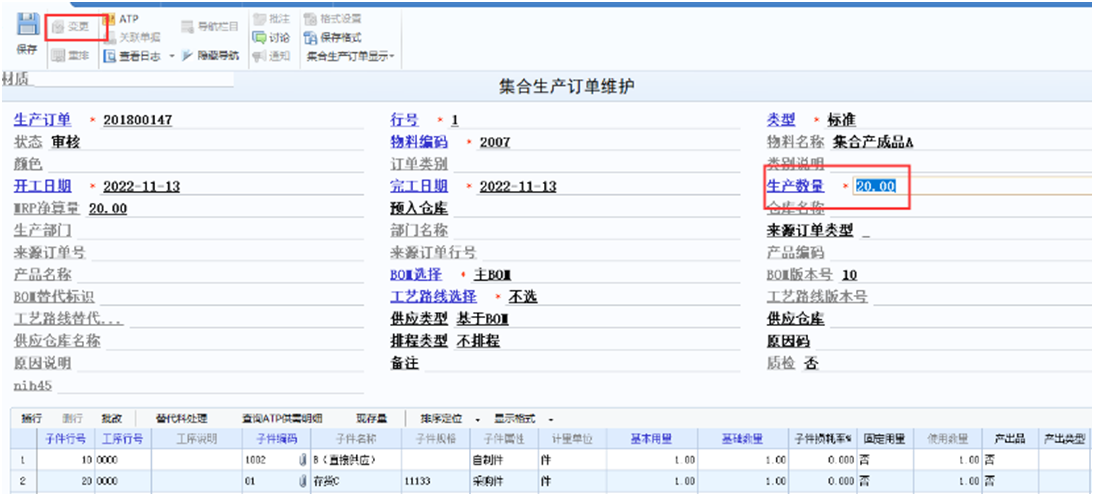The height and width of the screenshot is (496, 1094).
Task: Click the 行号 field label link
Action: (x=404, y=120)
